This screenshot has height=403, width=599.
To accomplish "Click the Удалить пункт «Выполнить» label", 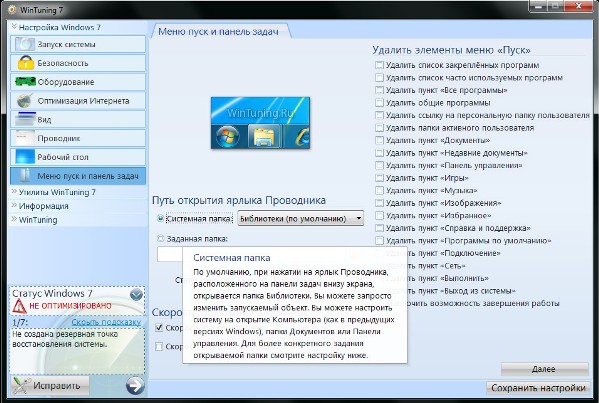I will (448, 278).
